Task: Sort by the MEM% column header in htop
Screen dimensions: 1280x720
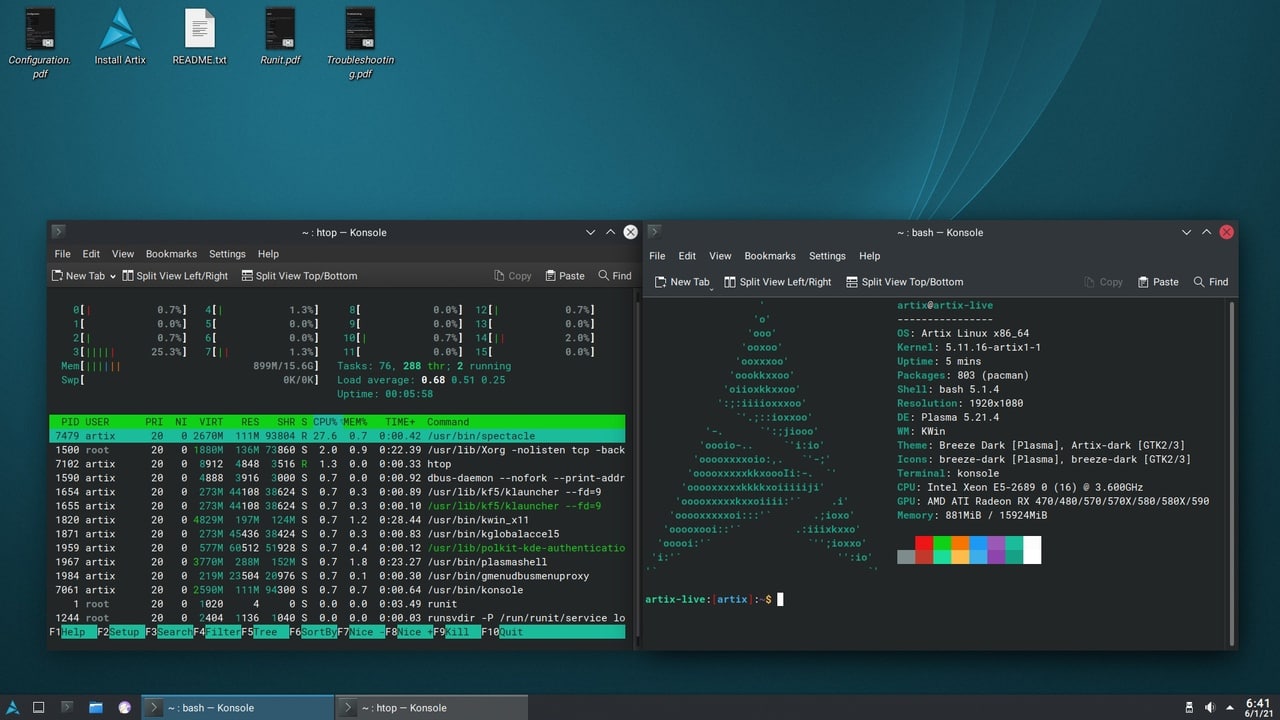Action: coord(357,422)
